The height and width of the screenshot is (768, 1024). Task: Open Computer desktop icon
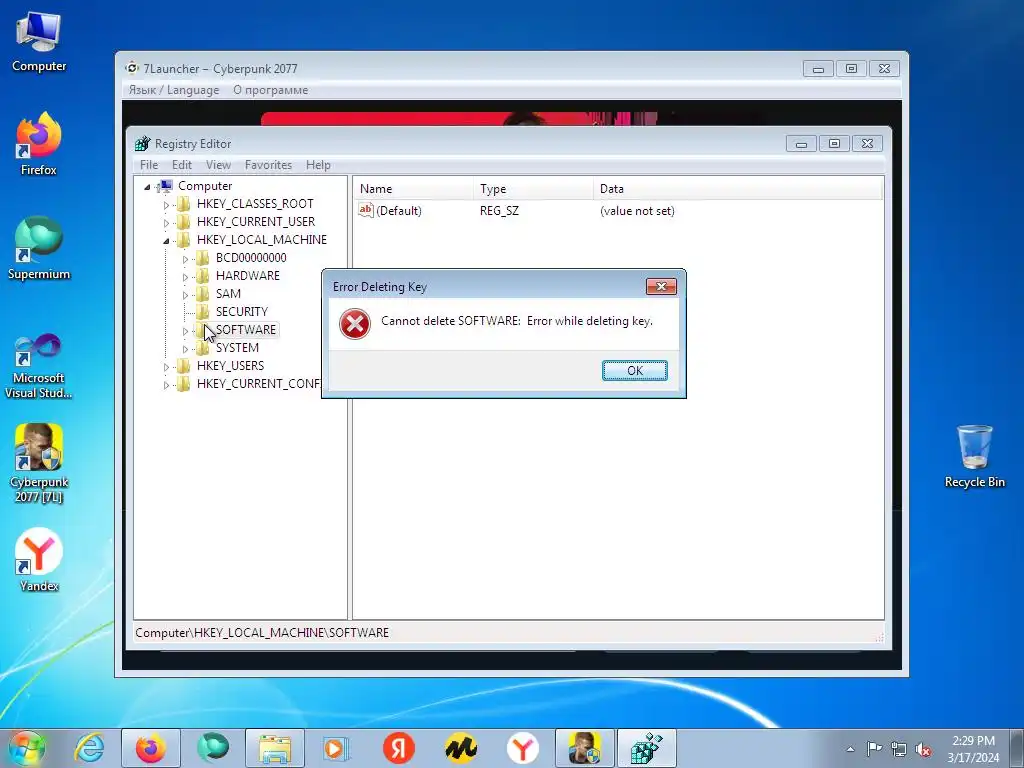(39, 41)
